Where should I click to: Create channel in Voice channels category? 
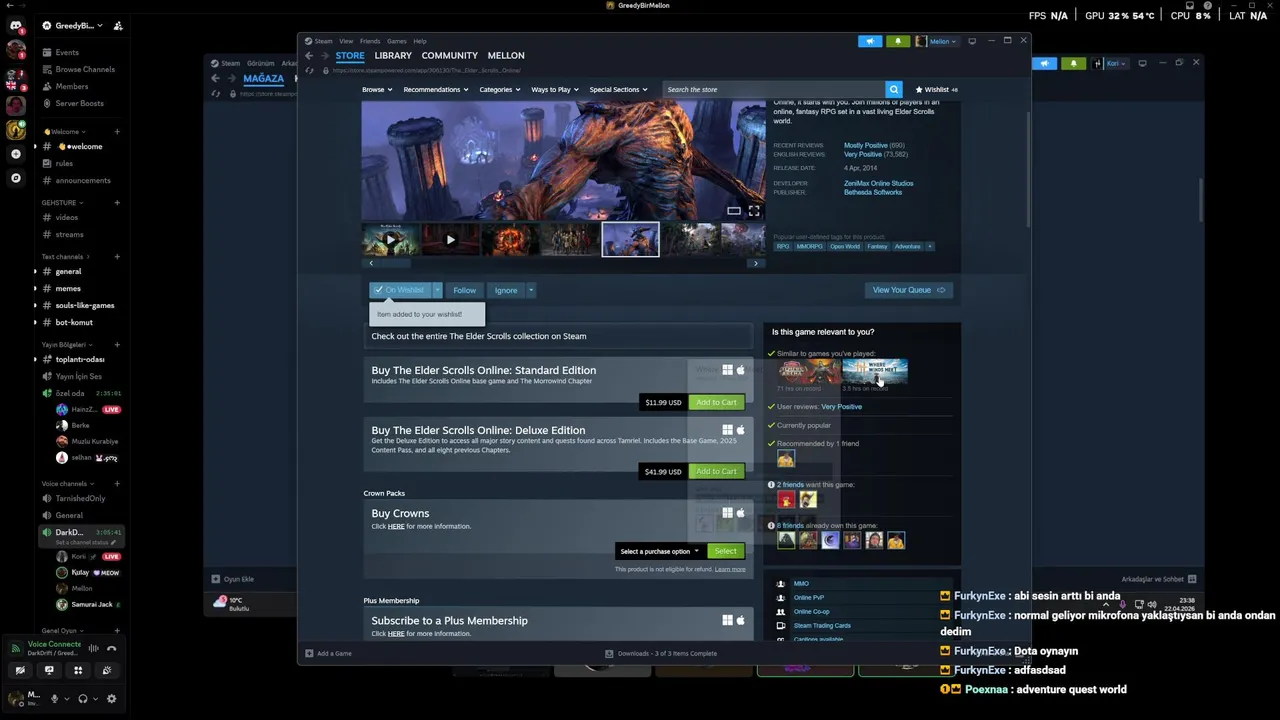pyautogui.click(x=117, y=484)
